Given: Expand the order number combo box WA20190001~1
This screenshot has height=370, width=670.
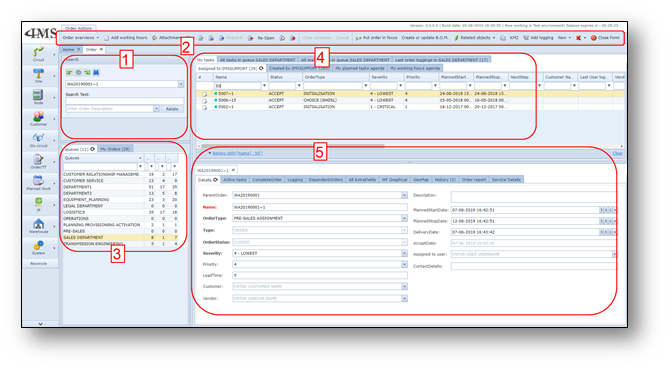Looking at the screenshot, I should (x=181, y=84).
